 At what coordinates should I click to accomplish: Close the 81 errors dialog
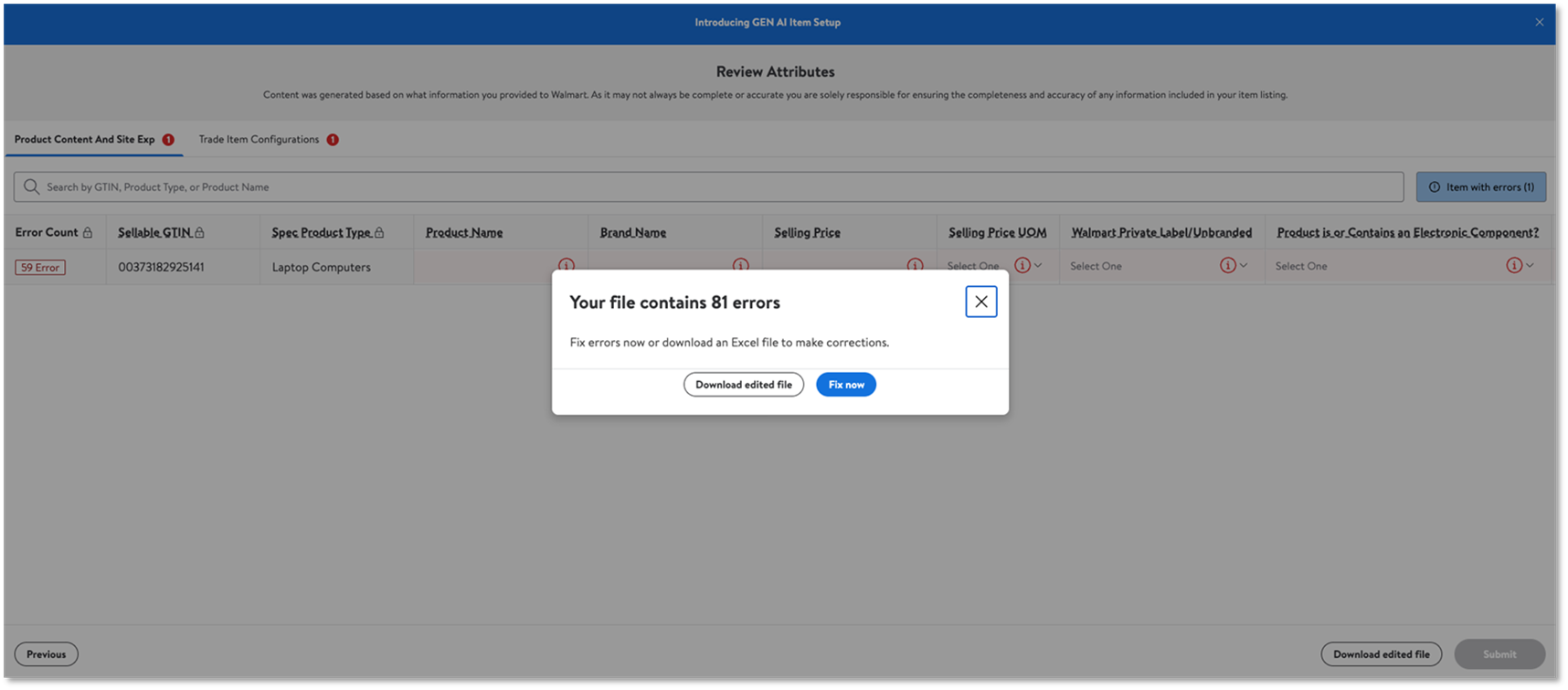tap(980, 302)
